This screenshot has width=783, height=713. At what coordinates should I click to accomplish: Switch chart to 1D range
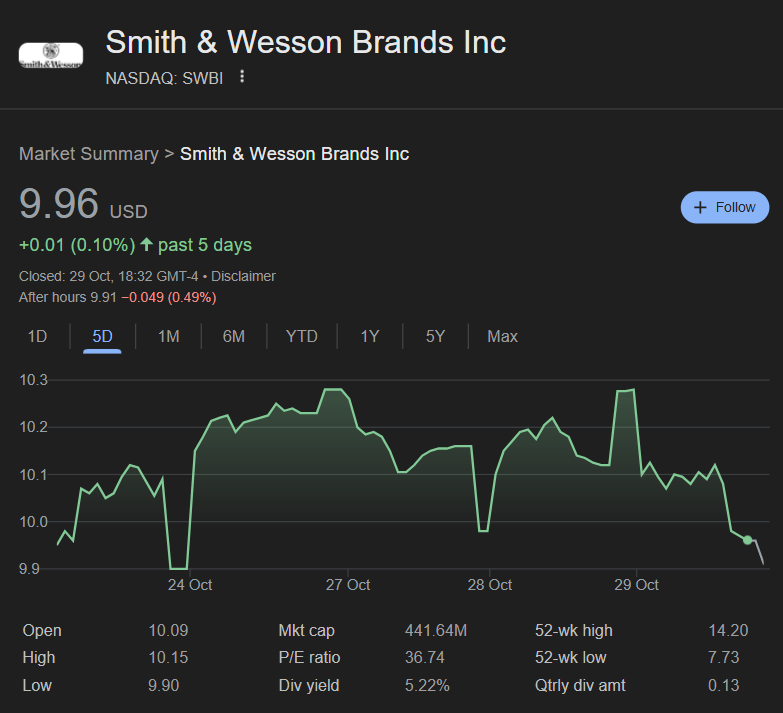(x=37, y=337)
